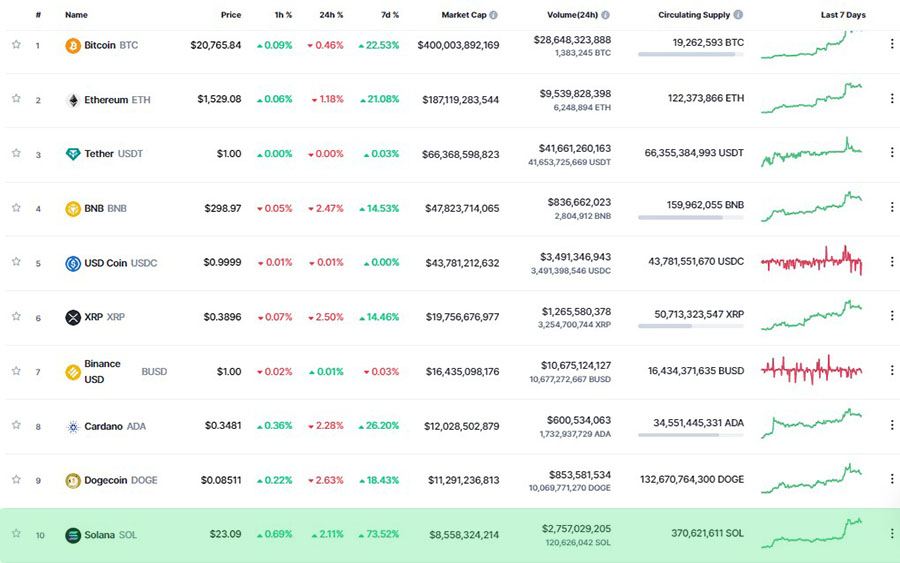
Task: Click Solana 7d change 73.52%
Action: pyautogui.click(x=379, y=534)
